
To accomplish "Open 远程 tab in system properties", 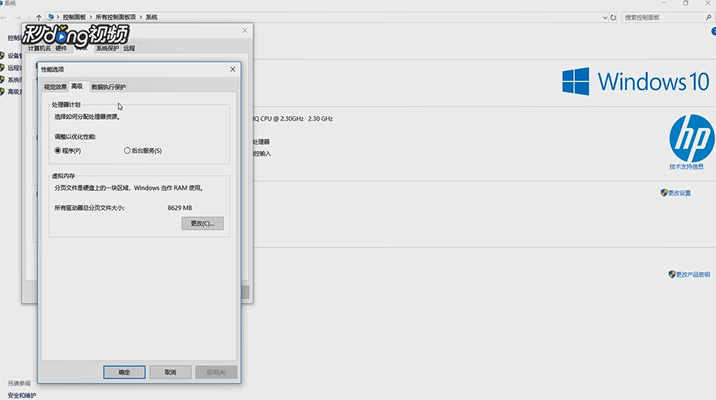I will pyautogui.click(x=129, y=48).
